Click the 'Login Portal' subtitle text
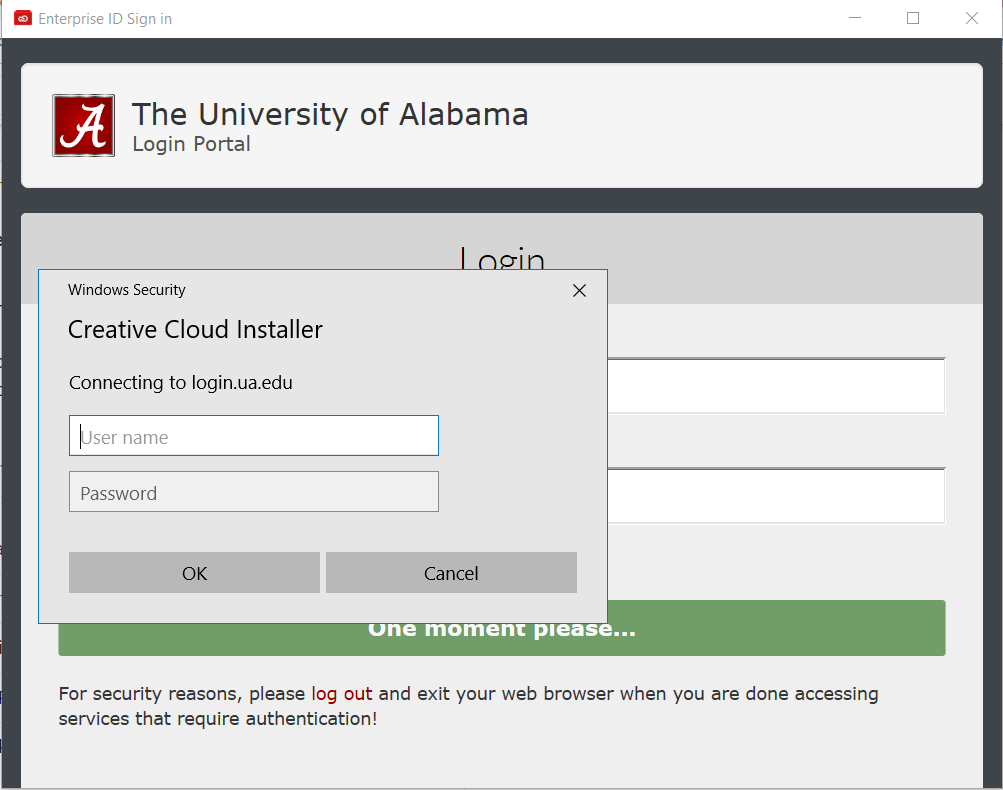Screen dimensions: 1003x790 click(x=191, y=144)
